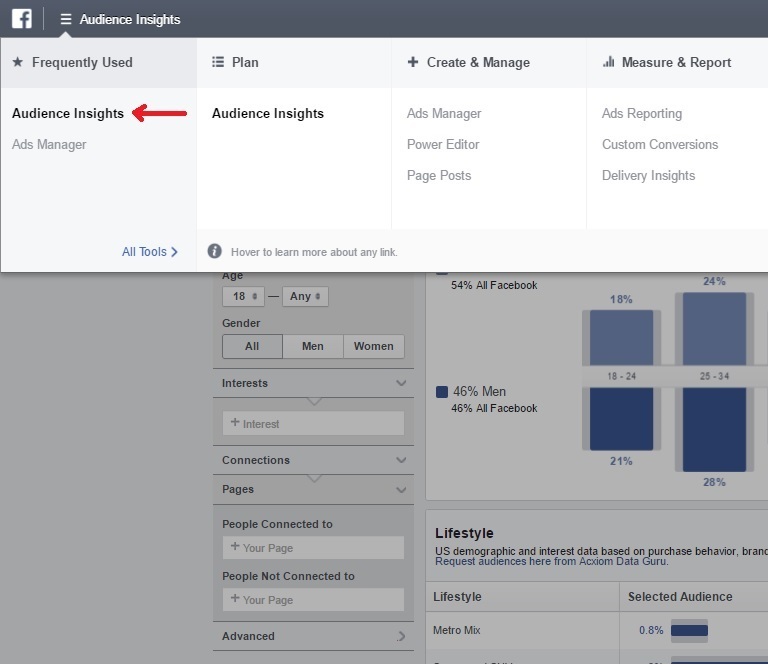
Task: Open Ads Manager under Create & Manage
Action: tap(444, 114)
